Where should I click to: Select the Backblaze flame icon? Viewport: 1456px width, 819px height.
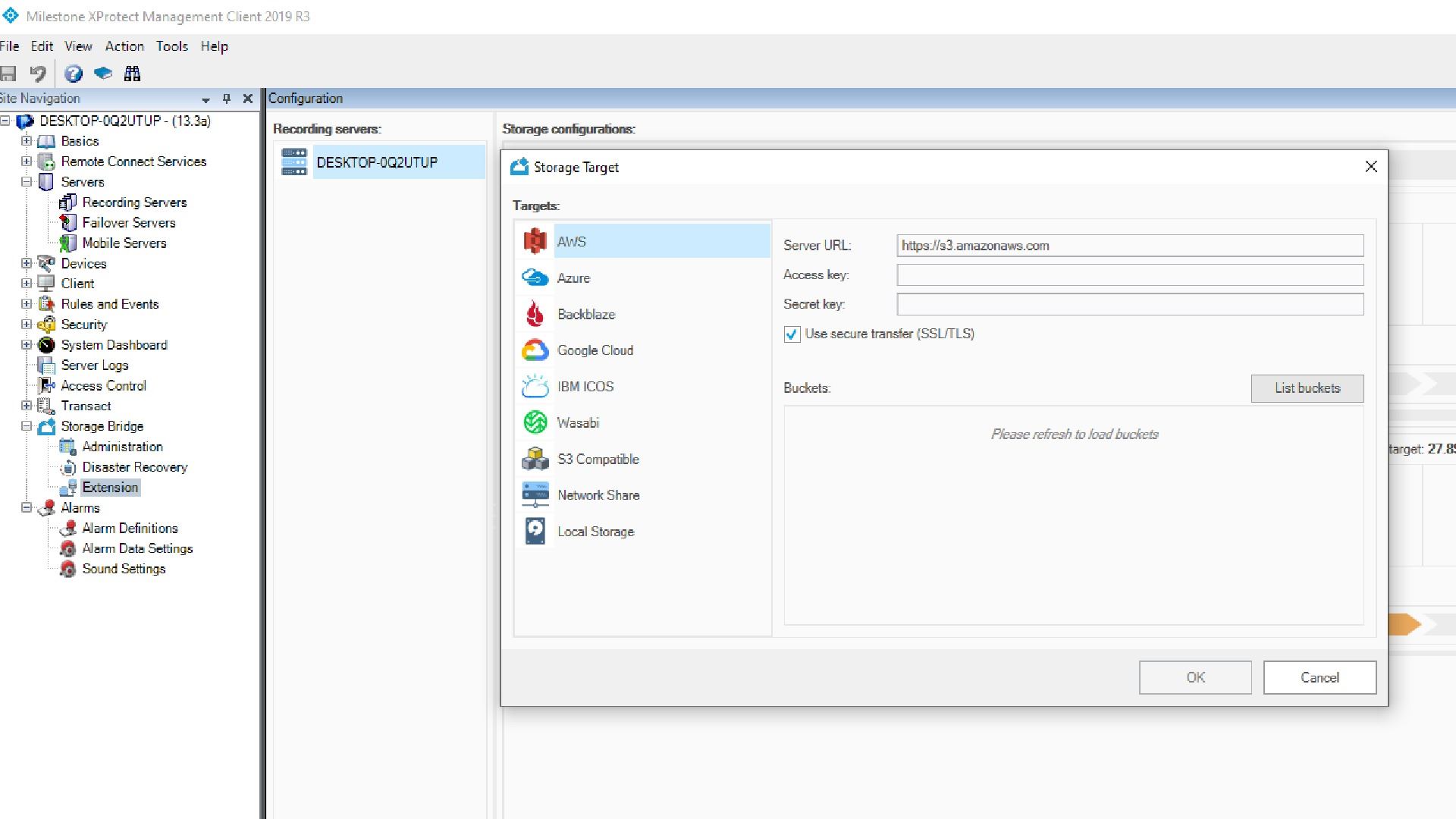point(535,313)
